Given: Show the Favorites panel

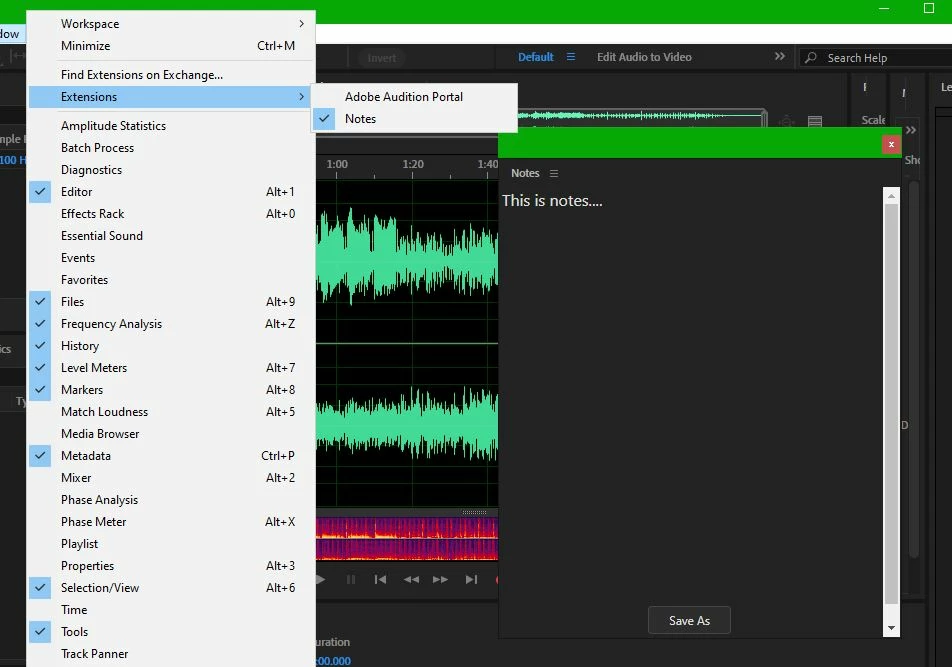Looking at the screenshot, I should [x=172, y=280].
